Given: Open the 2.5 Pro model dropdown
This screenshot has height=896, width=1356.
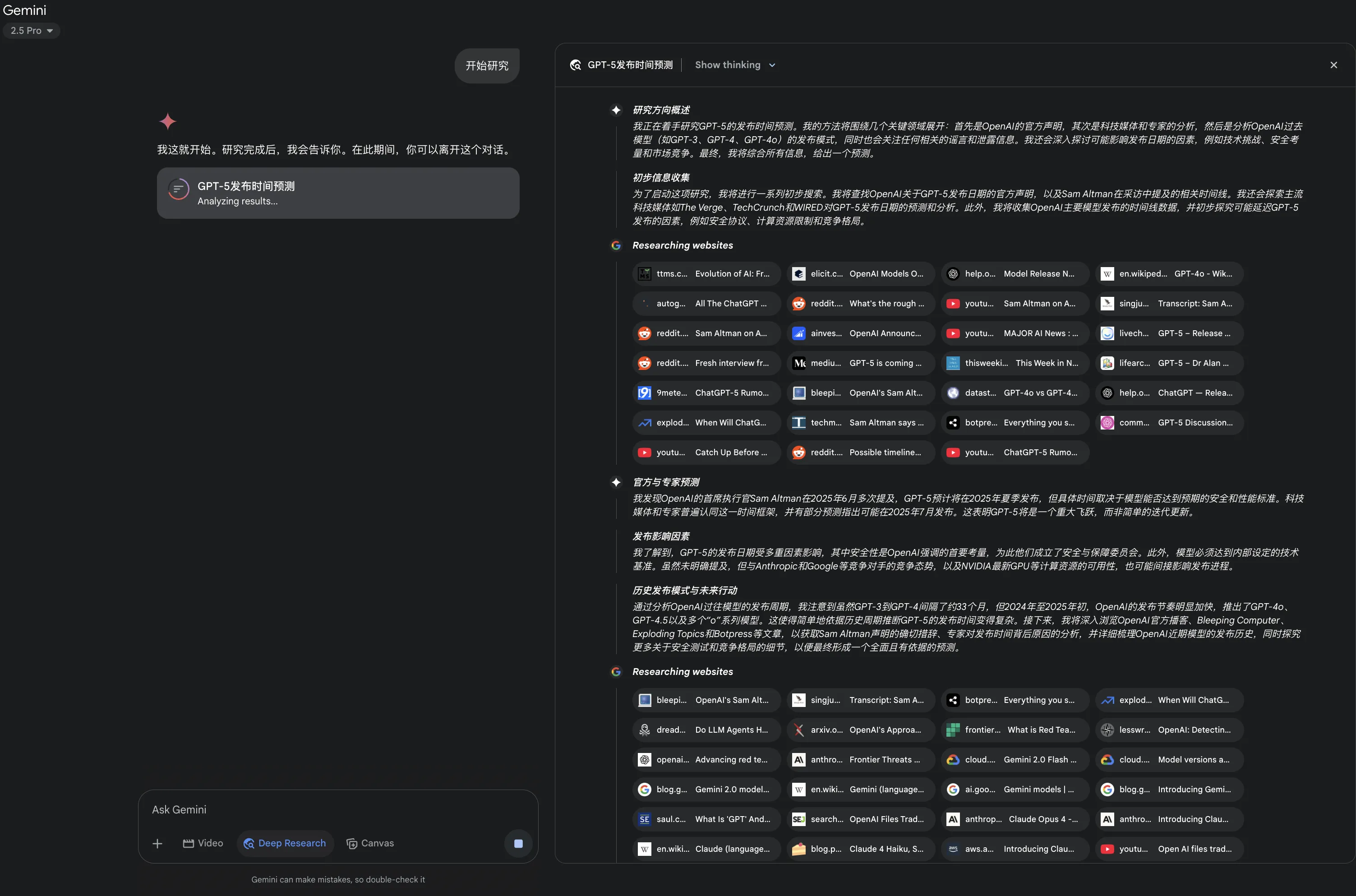Looking at the screenshot, I should coord(32,31).
